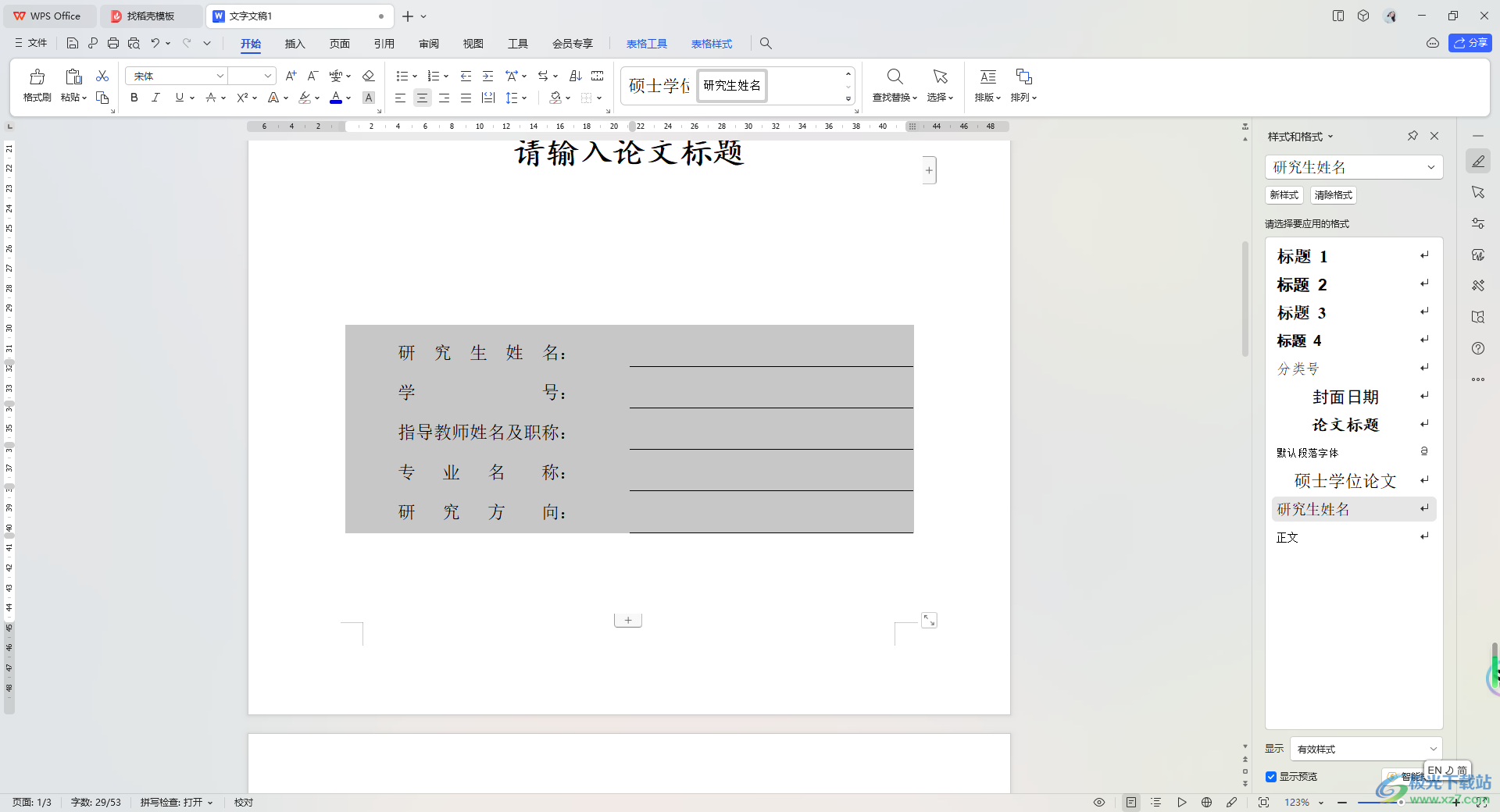The width and height of the screenshot is (1500, 812).
Task: Click the distributed alignment icon
Action: point(488,98)
